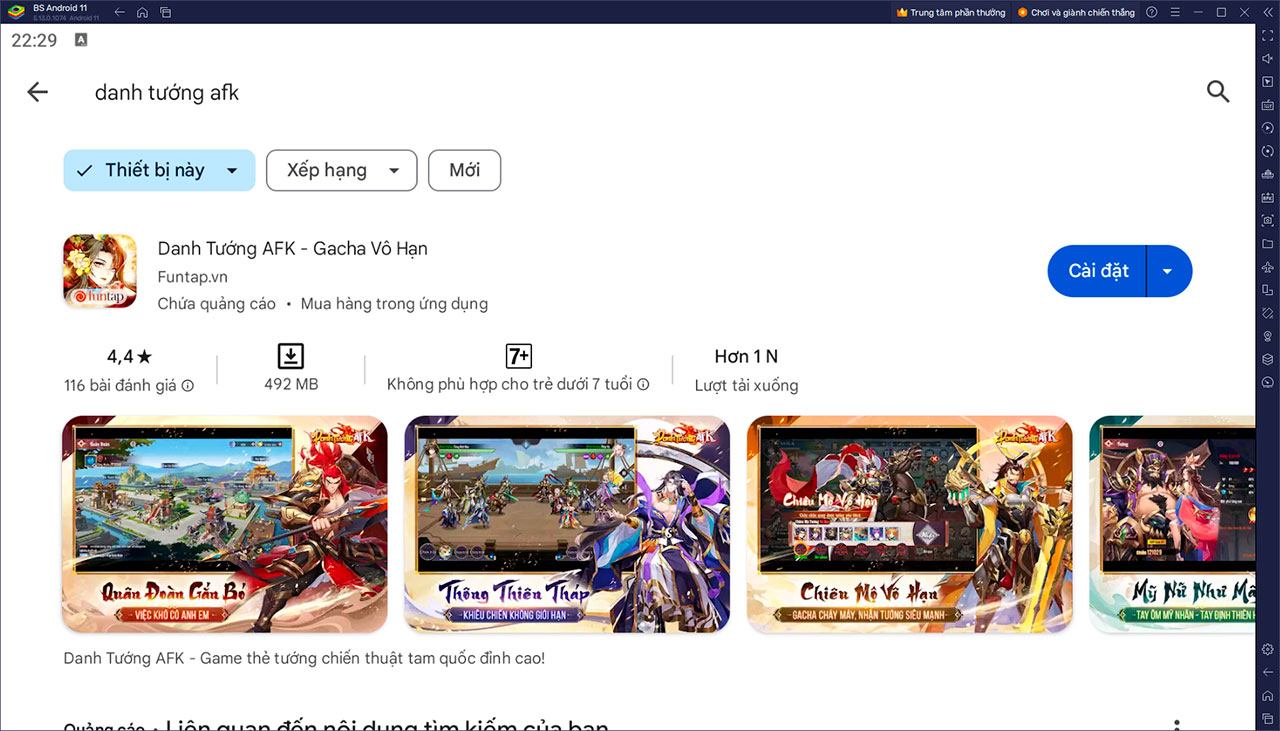The height and width of the screenshot is (731, 1280).
Task: Click the Lượt tải xuống label
Action: (746, 385)
